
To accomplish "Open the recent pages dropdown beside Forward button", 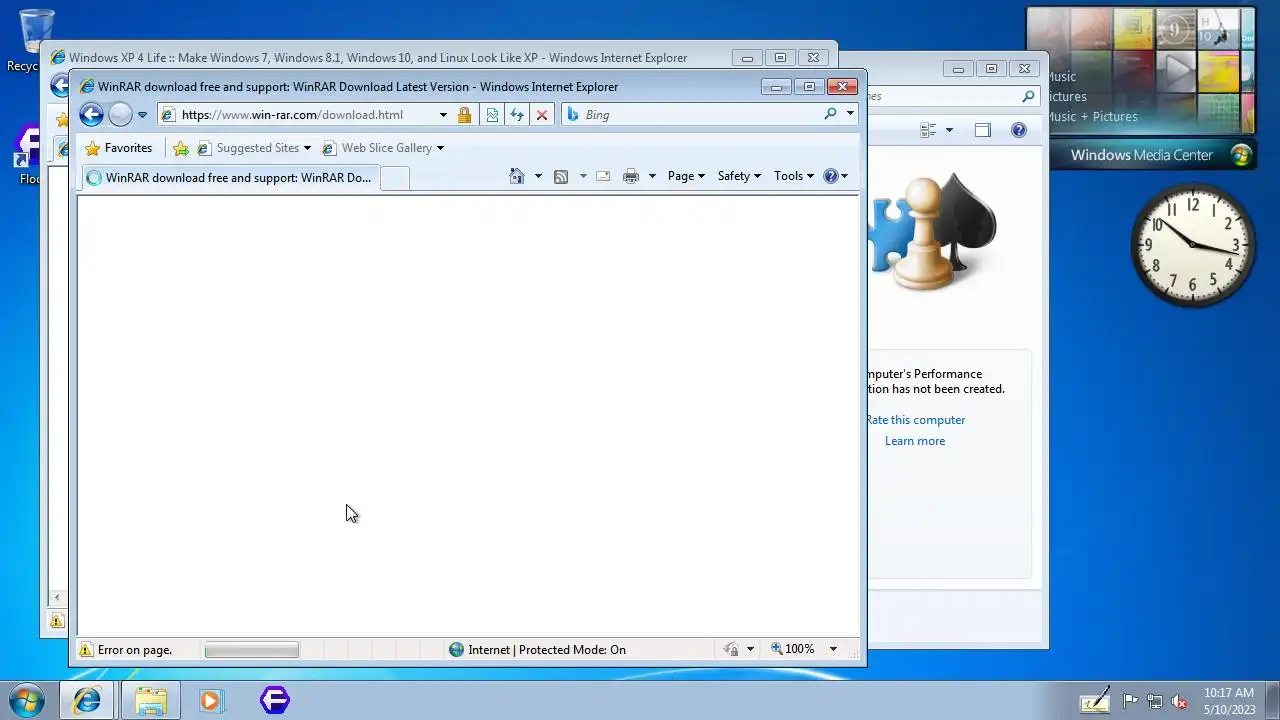I will [142, 115].
